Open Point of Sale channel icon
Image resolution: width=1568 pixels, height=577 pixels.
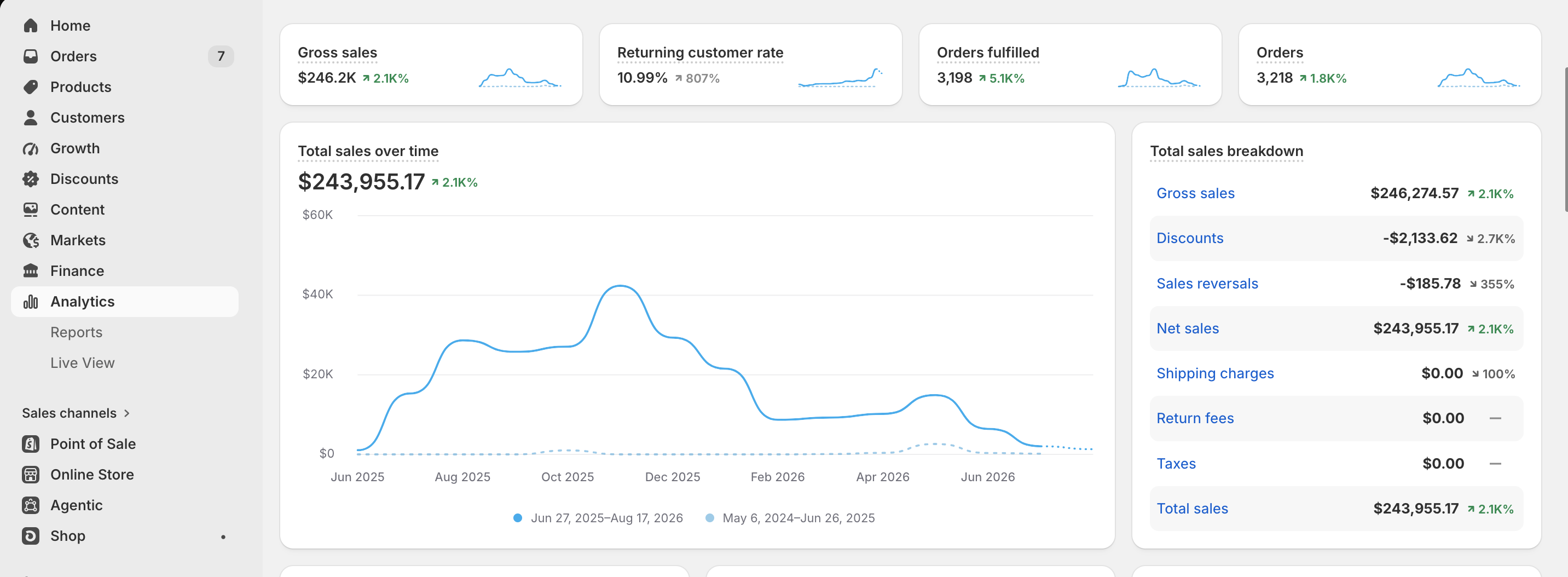coord(31,444)
